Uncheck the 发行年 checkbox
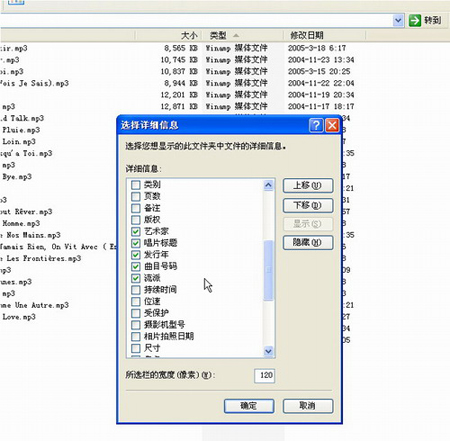The width and height of the screenshot is (450, 441). [136, 255]
